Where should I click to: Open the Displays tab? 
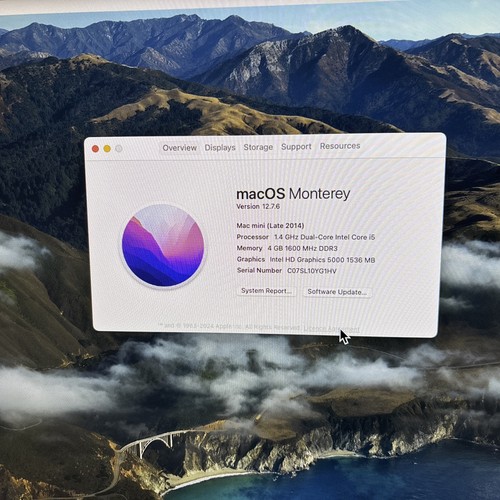(220, 147)
